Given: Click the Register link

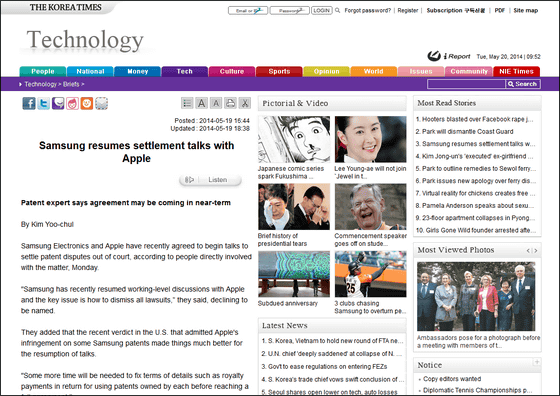Looking at the screenshot, I should pos(408,10).
